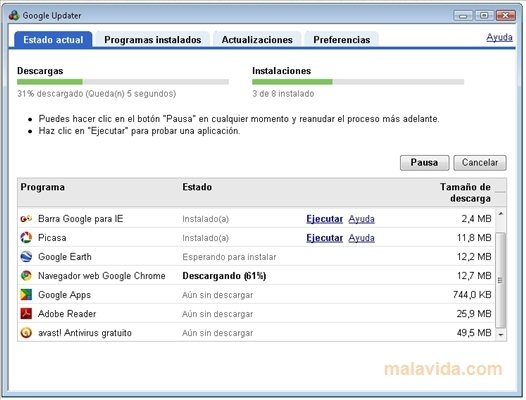The image size is (526, 400).
Task: Click the Barra Google para IE name
Action: 81,219
